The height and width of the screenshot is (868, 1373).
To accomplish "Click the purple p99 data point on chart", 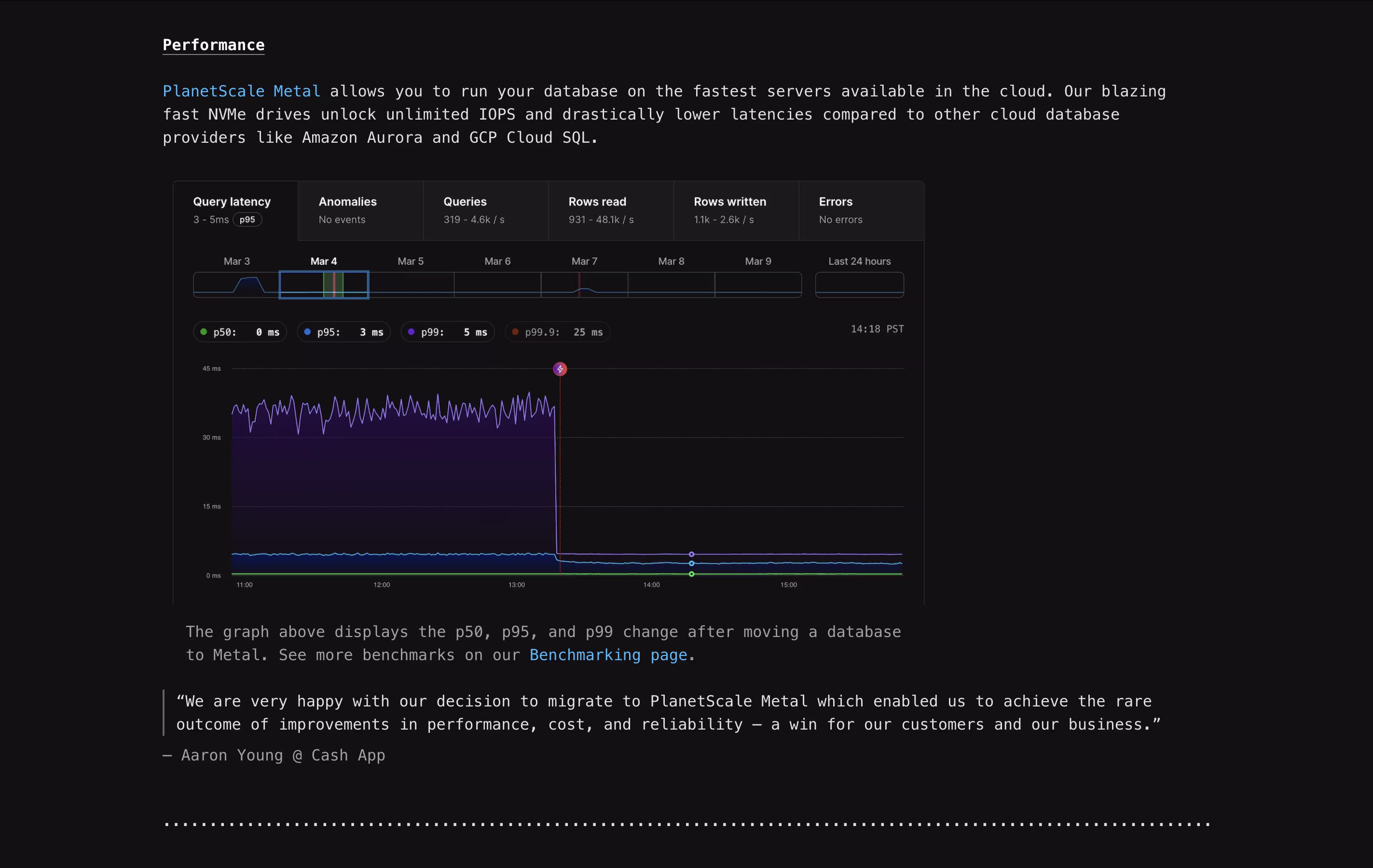I will 691,554.
